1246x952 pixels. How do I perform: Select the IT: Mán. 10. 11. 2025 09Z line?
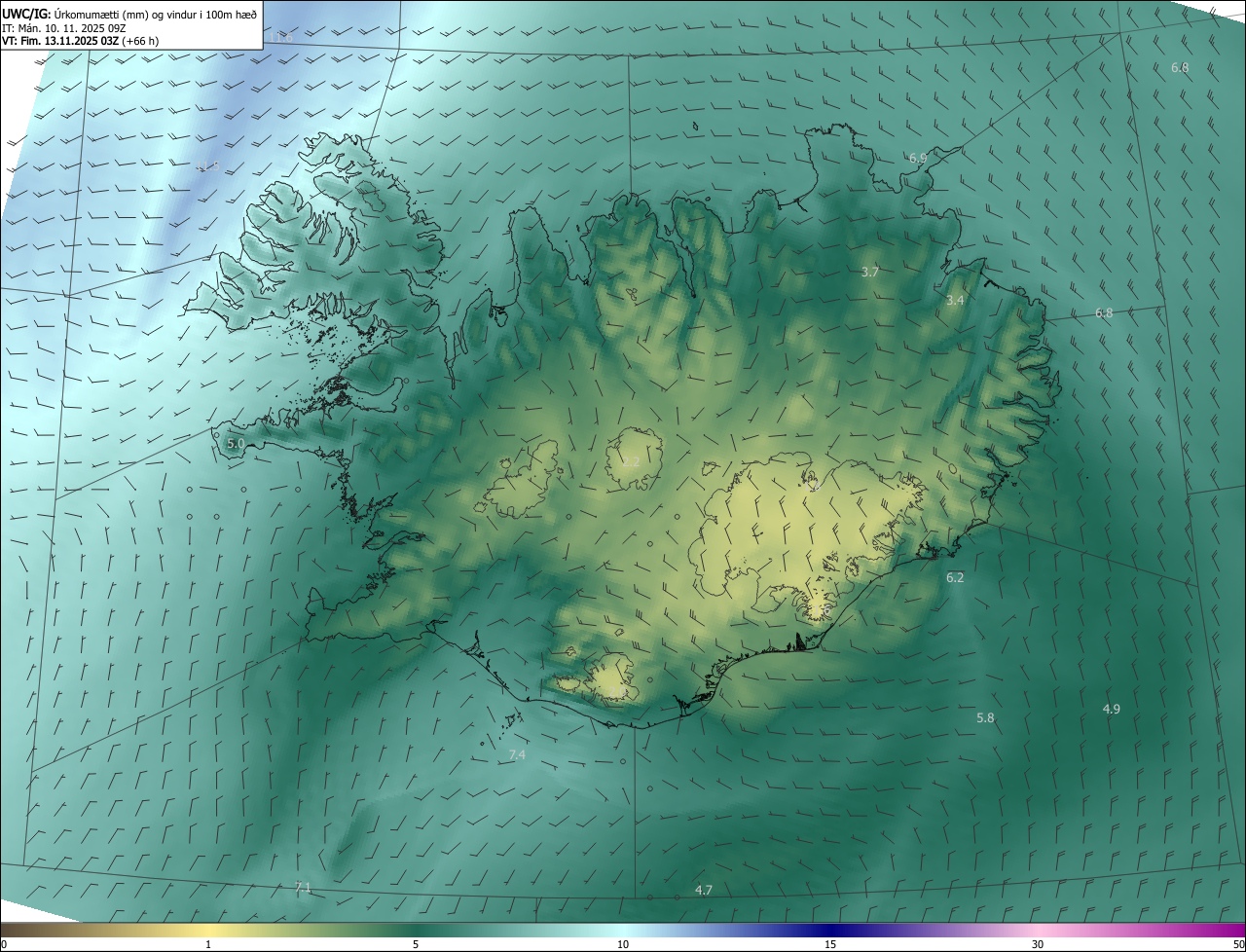point(64,27)
